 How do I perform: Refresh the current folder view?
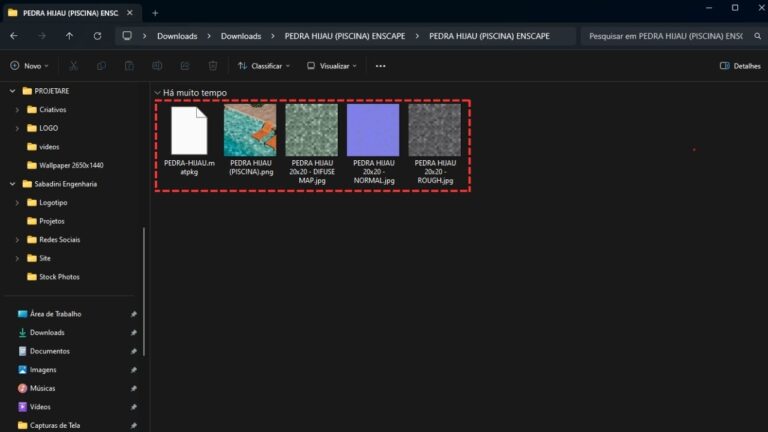point(97,36)
